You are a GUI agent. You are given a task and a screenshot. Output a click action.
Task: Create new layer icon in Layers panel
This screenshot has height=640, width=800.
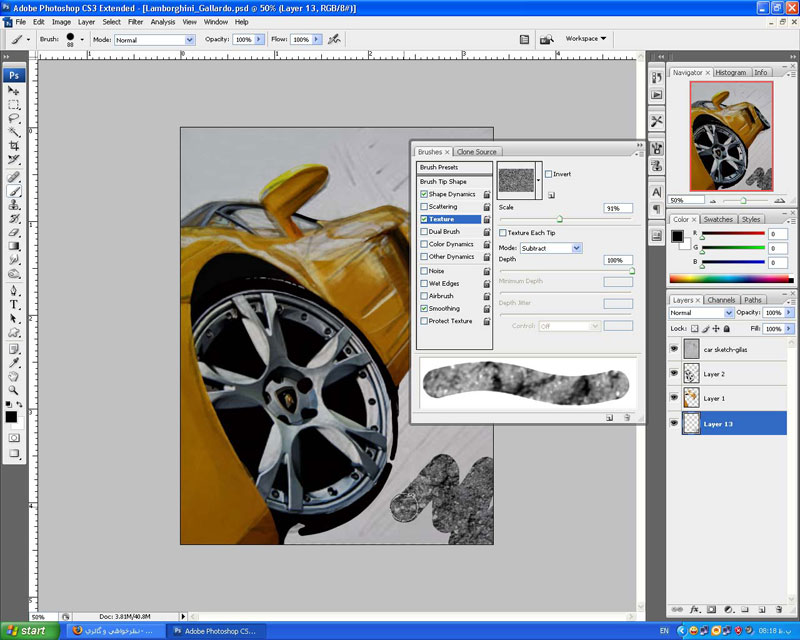tap(762, 609)
